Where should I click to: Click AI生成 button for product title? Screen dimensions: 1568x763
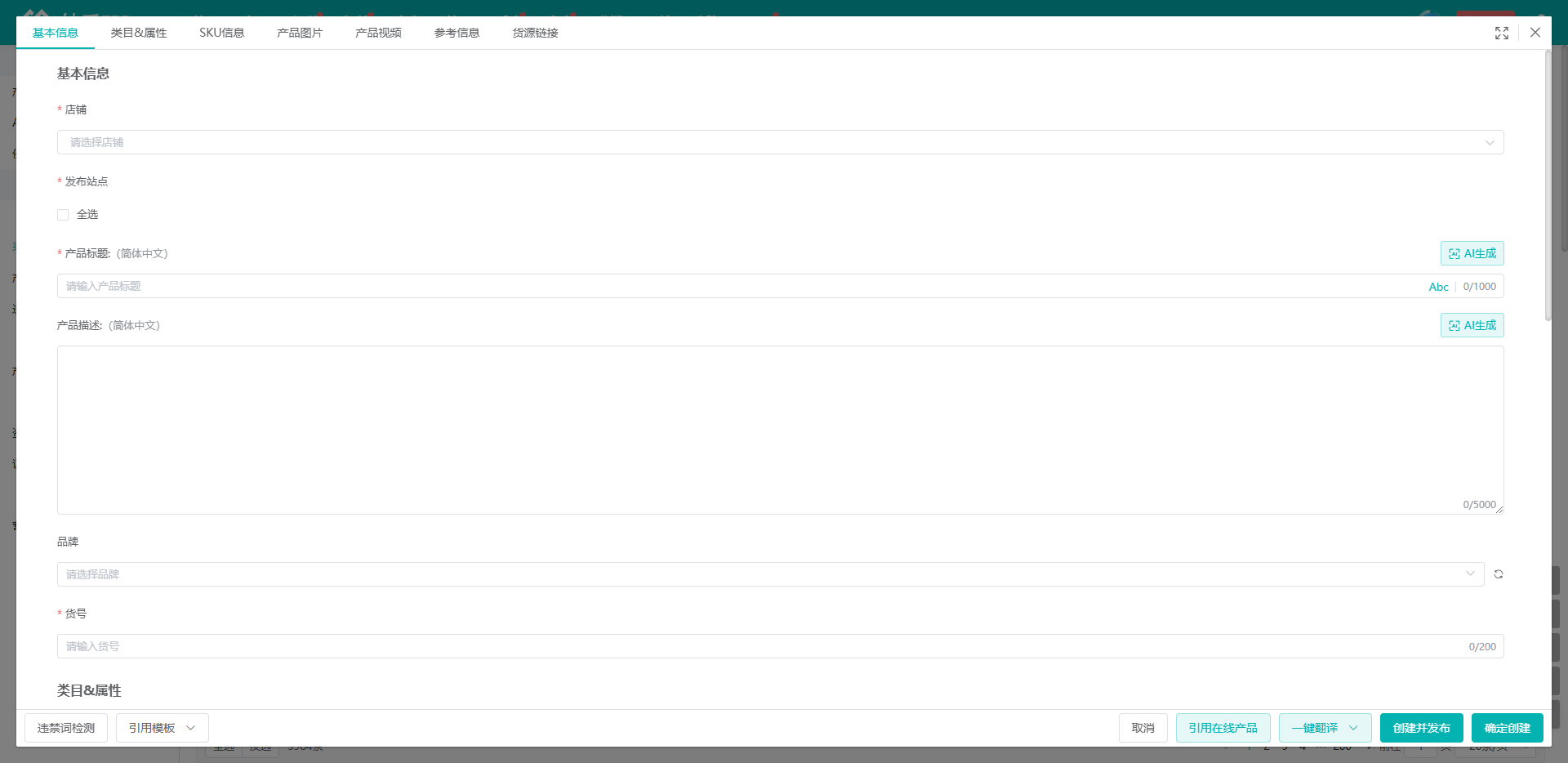pos(1472,253)
